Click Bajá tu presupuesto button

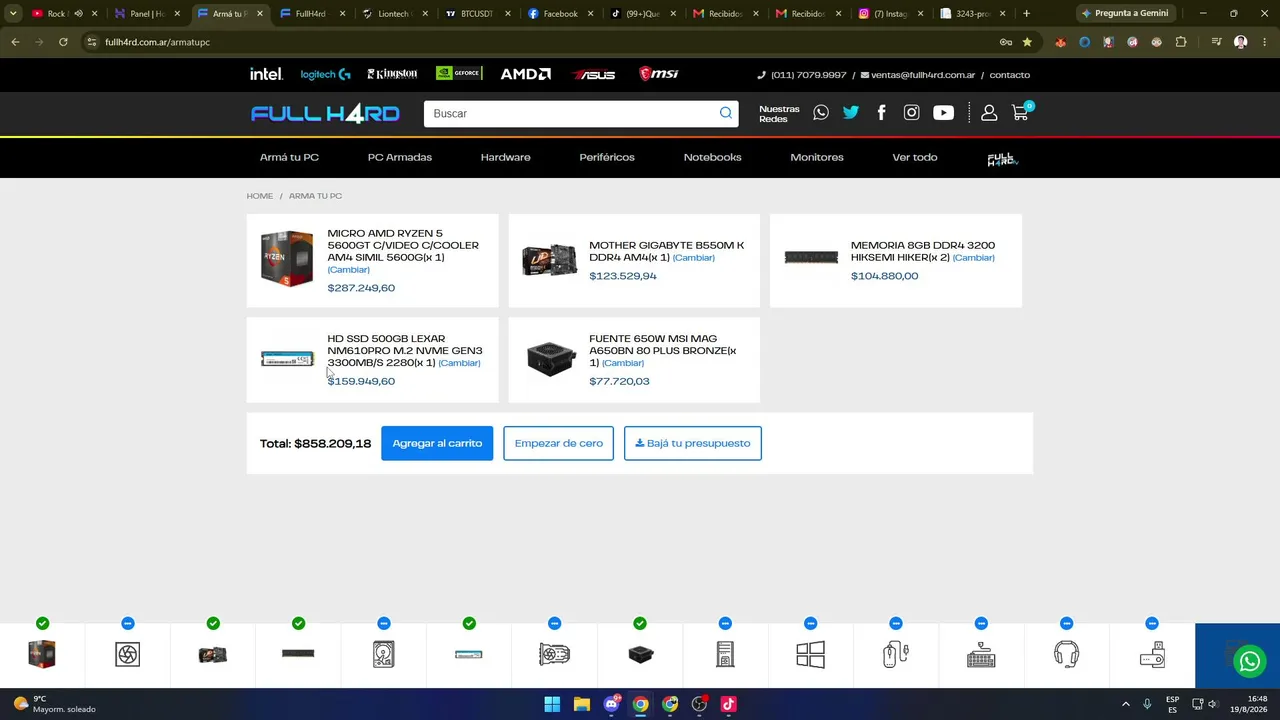693,443
